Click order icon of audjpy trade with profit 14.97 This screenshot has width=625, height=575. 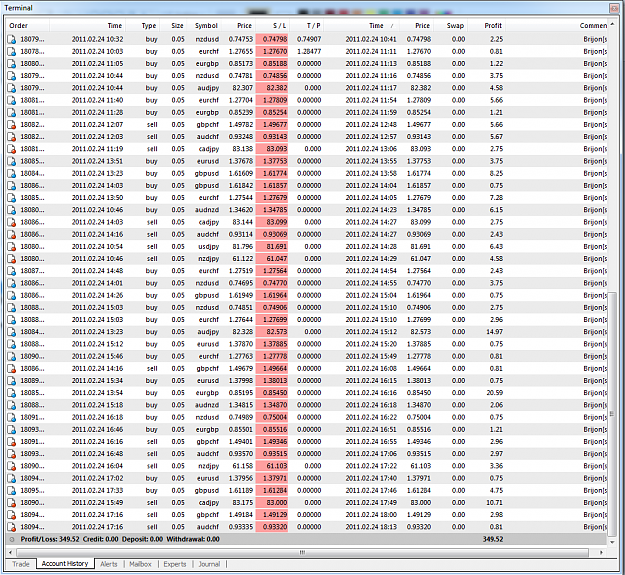12,332
